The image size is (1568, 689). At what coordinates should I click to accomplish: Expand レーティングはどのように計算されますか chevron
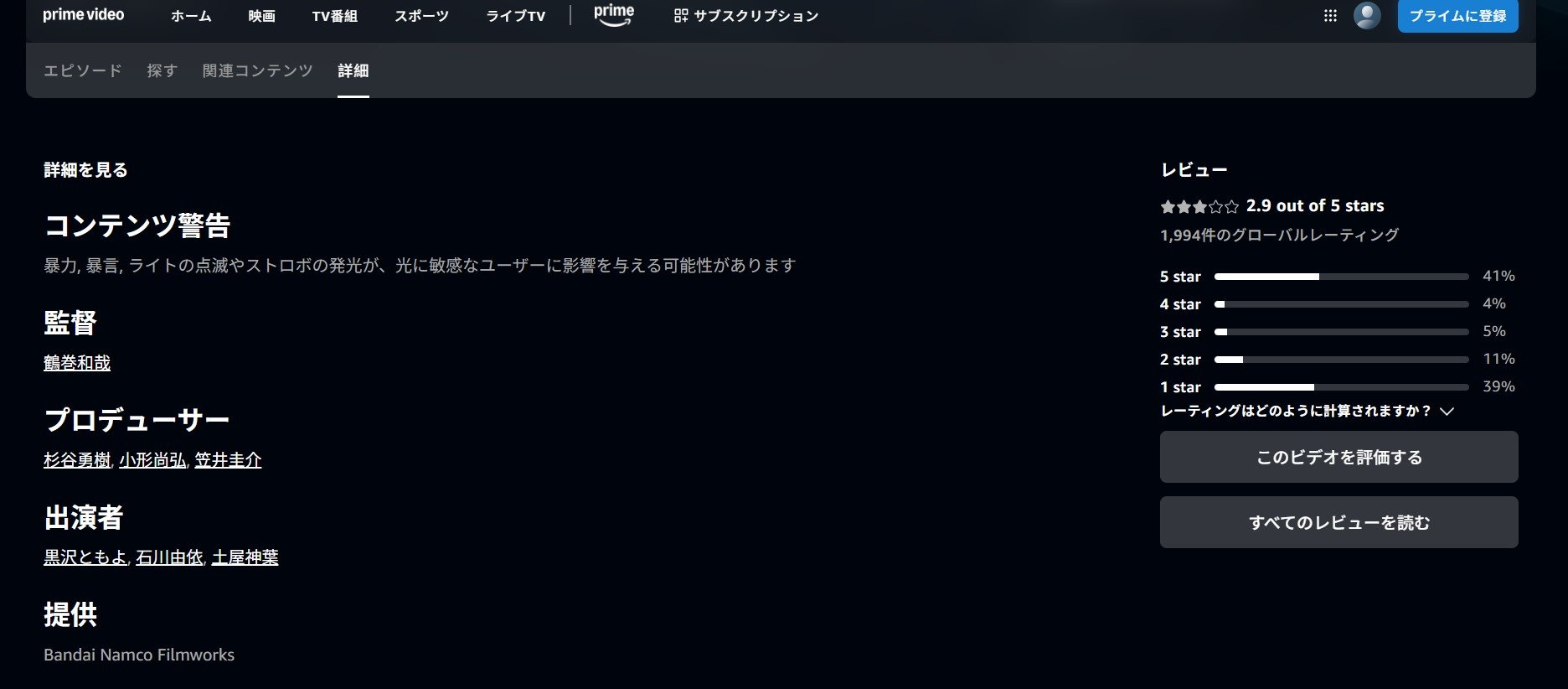click(1447, 412)
